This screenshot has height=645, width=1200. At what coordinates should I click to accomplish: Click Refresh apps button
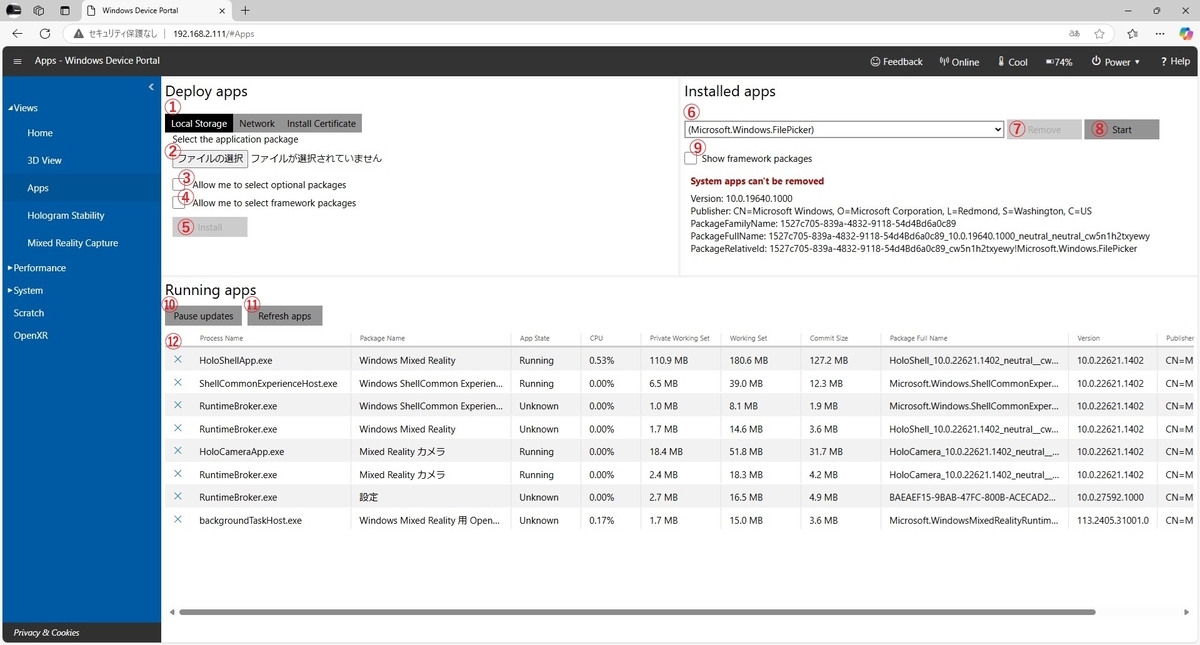(x=285, y=316)
